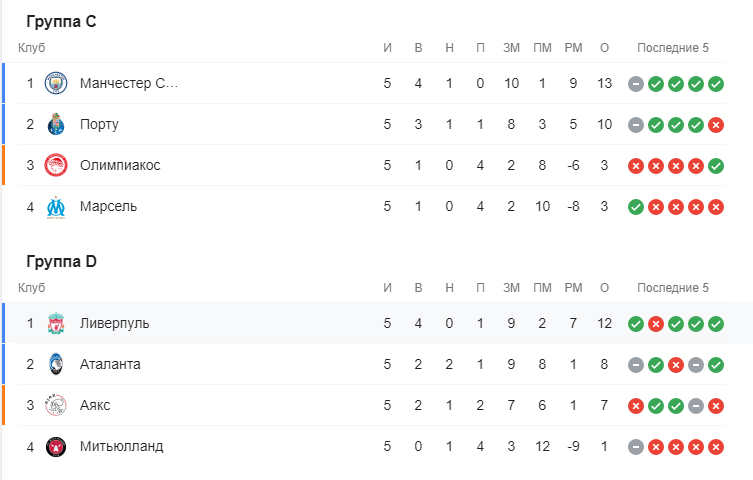Screen dimensions: 753x480
Task: Click the Midtjylland club logo
Action: pos(55,446)
